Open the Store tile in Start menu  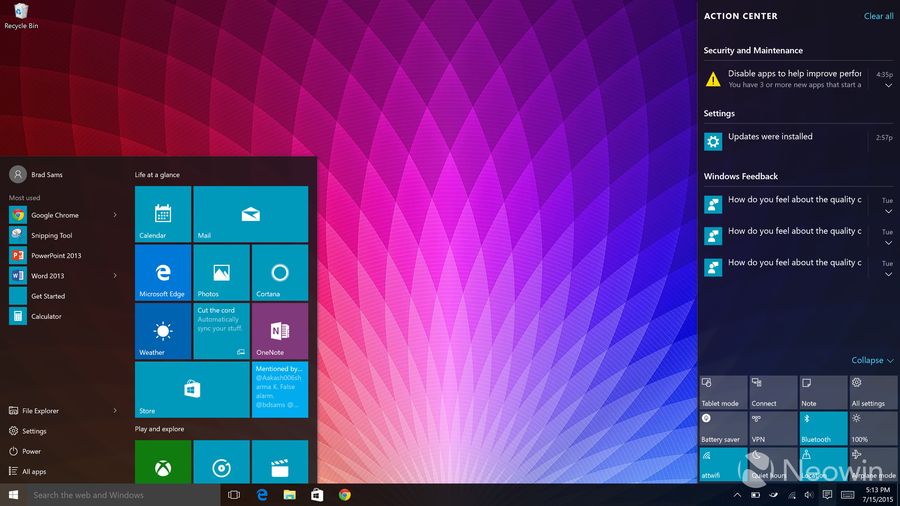(x=192, y=390)
